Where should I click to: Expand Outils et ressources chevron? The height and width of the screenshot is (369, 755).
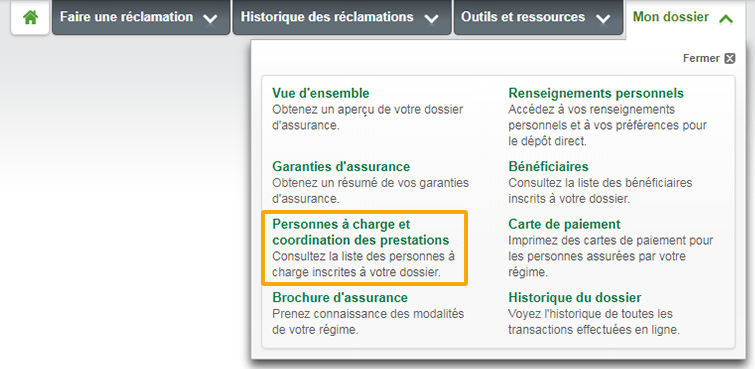pyautogui.click(x=602, y=19)
